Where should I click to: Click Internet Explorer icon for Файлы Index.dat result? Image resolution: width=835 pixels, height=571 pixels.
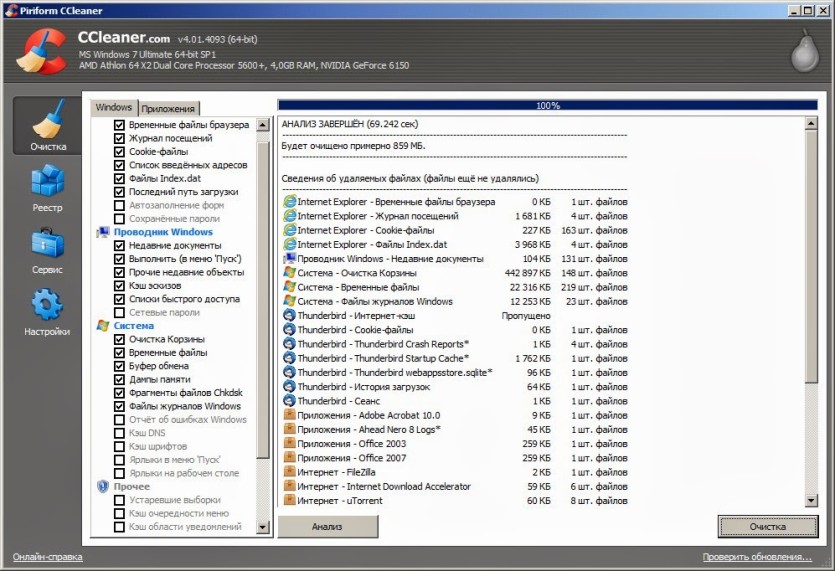pyautogui.click(x=289, y=244)
